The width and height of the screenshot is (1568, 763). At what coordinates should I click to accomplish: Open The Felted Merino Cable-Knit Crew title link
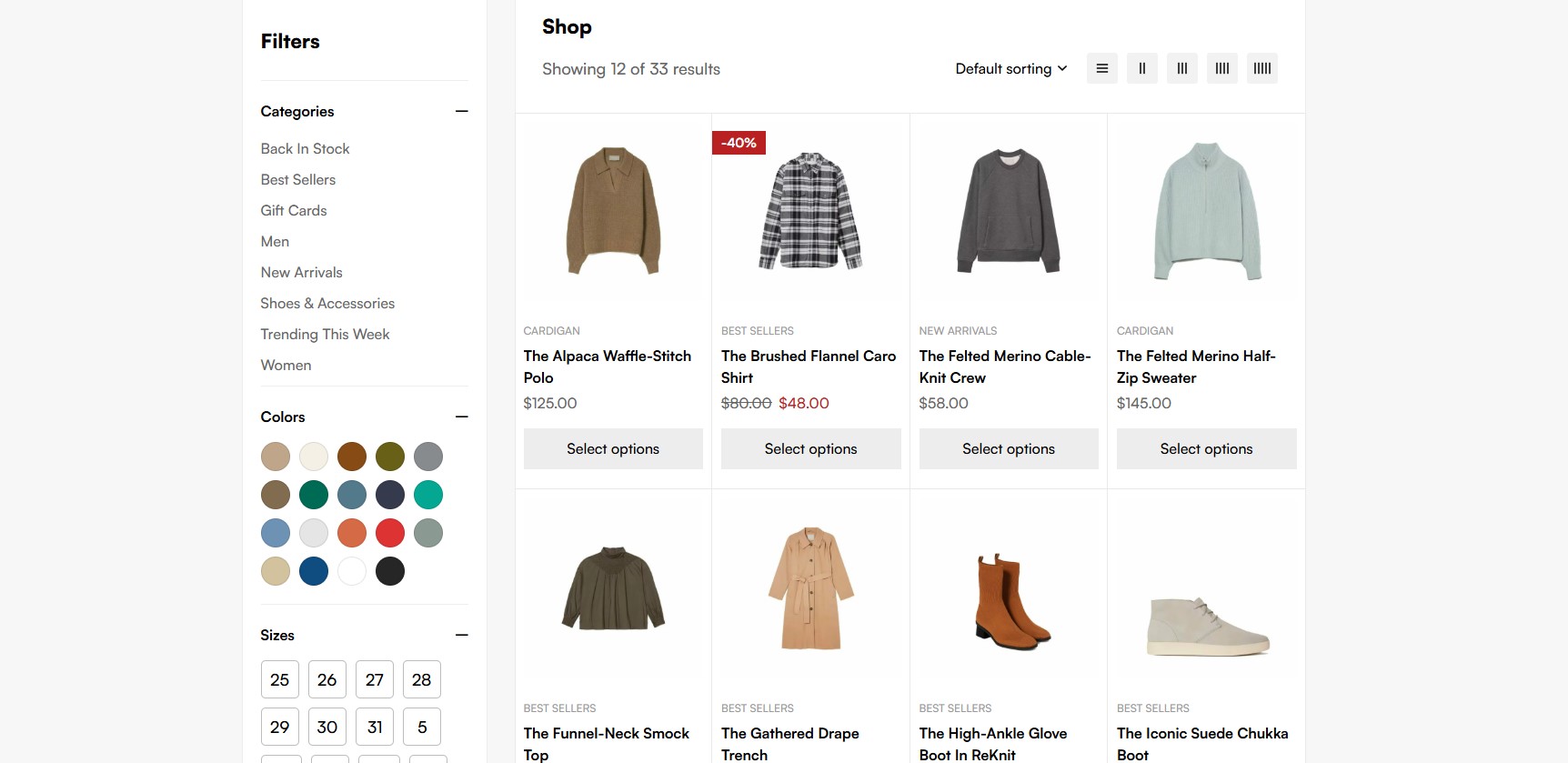click(x=1005, y=366)
